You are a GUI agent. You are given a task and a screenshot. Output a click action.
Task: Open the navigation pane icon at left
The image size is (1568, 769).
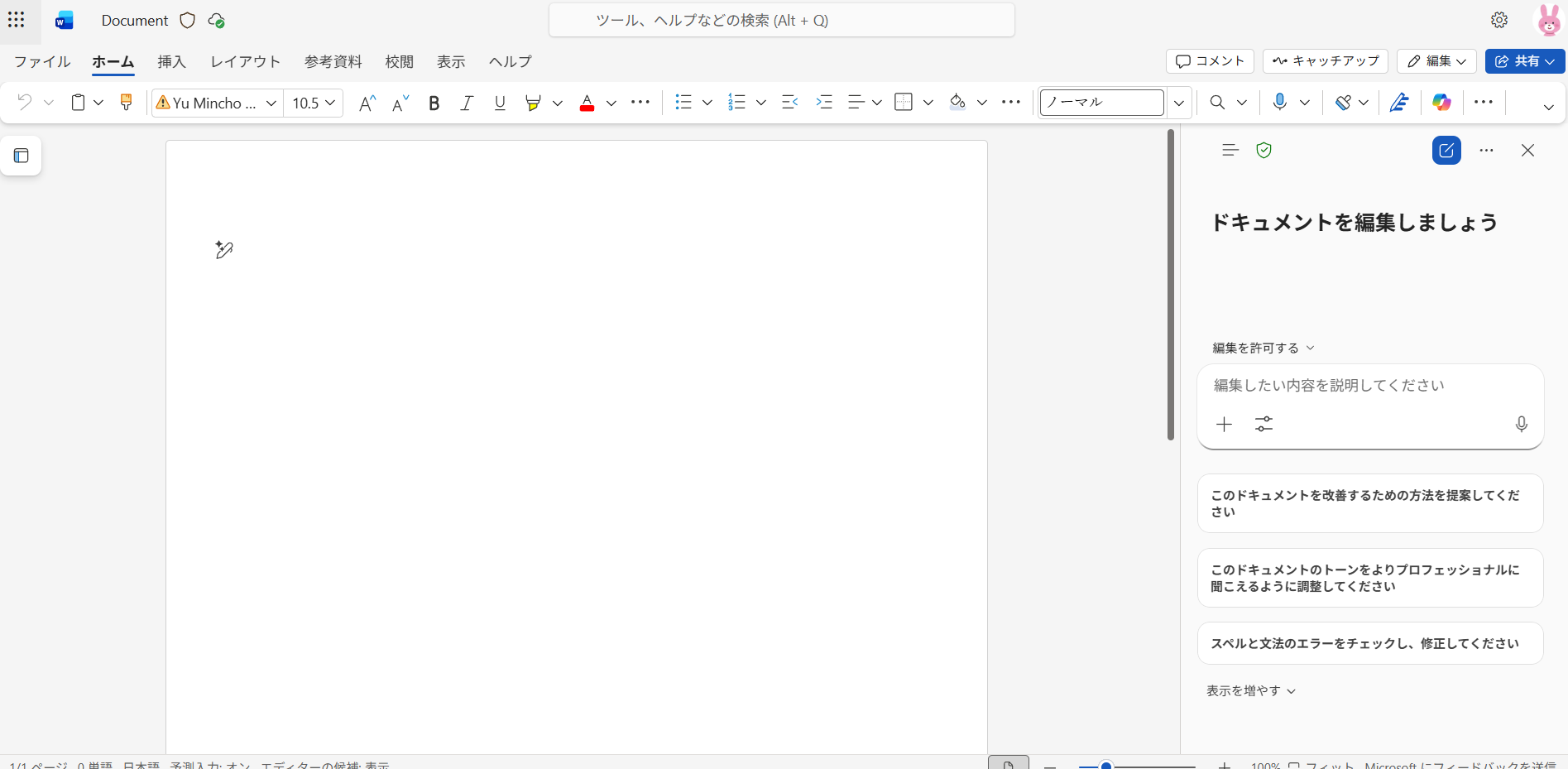pyautogui.click(x=22, y=156)
